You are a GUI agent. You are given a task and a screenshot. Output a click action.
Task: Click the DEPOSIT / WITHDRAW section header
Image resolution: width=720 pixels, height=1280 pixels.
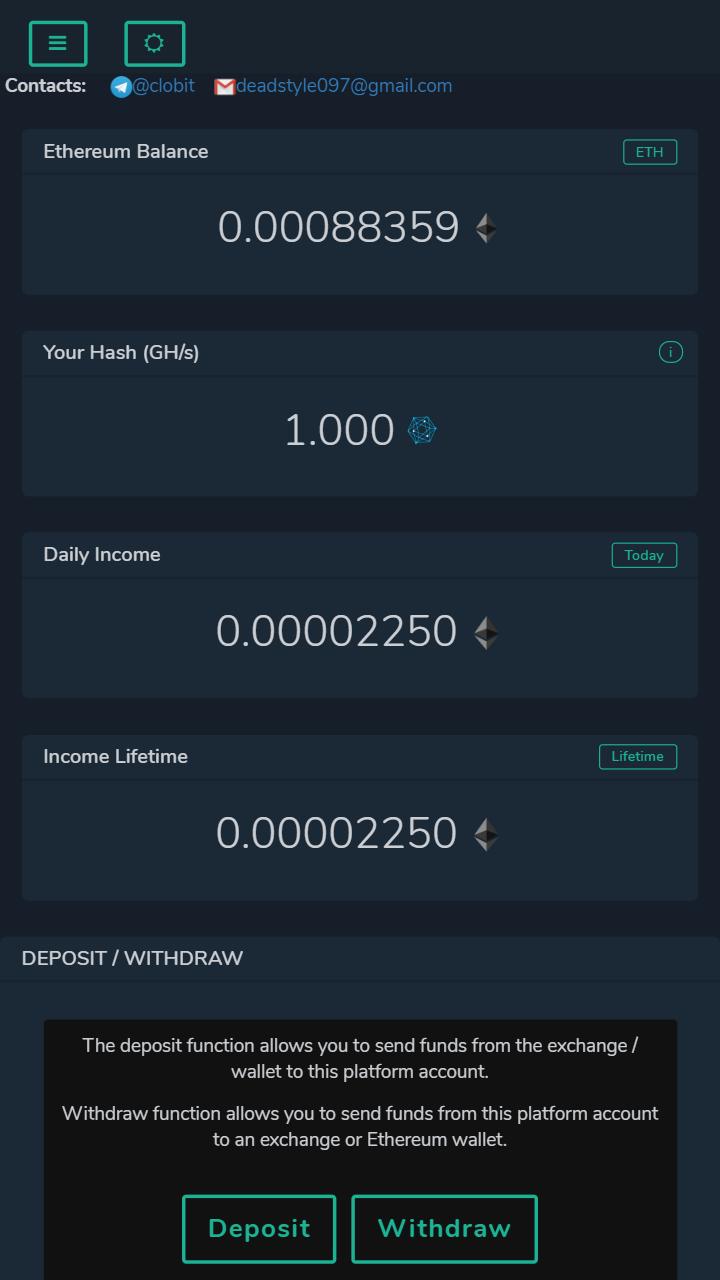tap(132, 958)
